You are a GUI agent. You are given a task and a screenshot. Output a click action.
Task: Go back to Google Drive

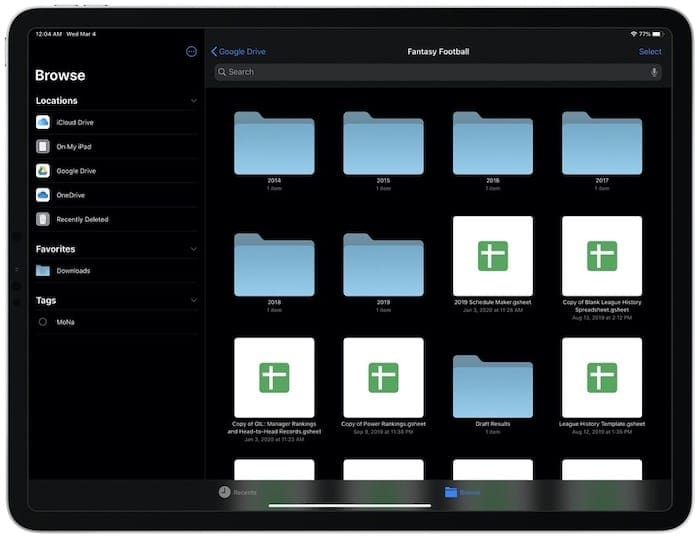238,52
